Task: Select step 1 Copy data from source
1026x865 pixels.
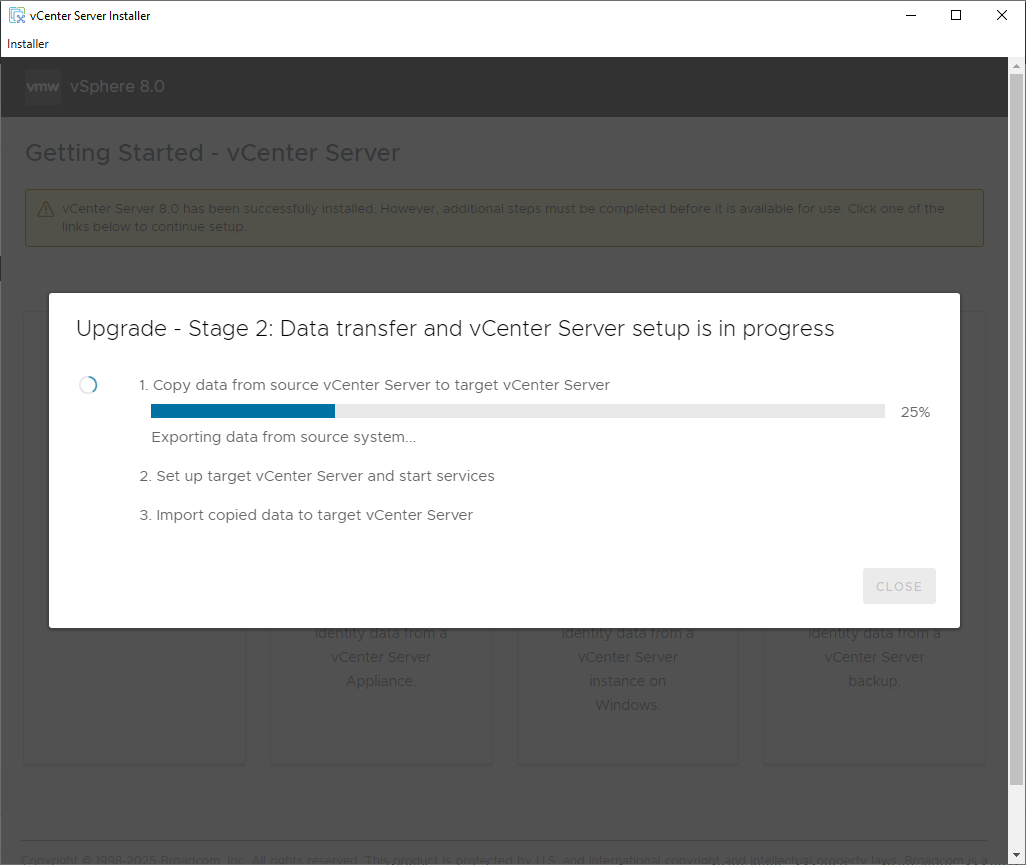Action: pos(374,385)
